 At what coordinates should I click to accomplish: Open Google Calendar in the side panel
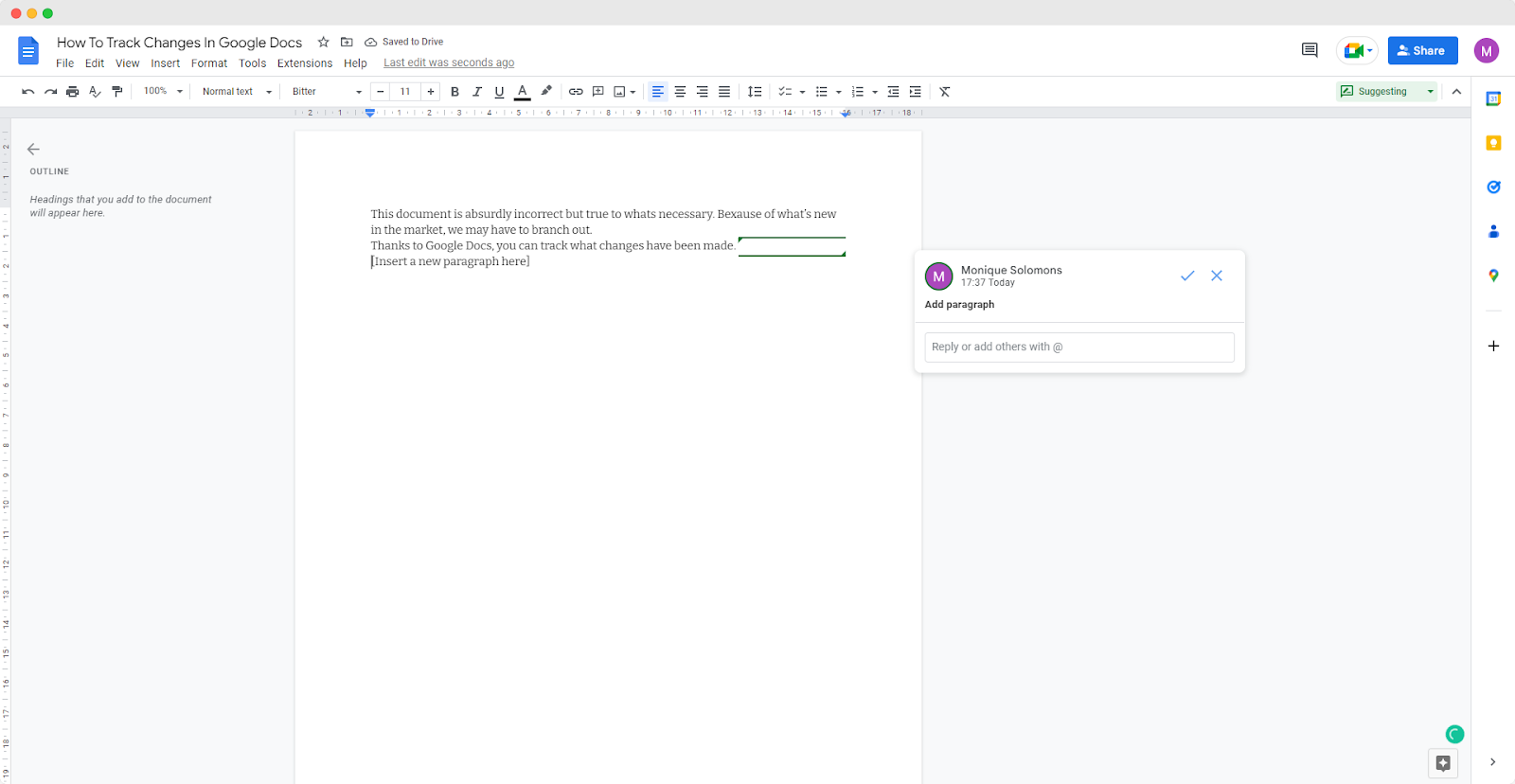coord(1493,98)
